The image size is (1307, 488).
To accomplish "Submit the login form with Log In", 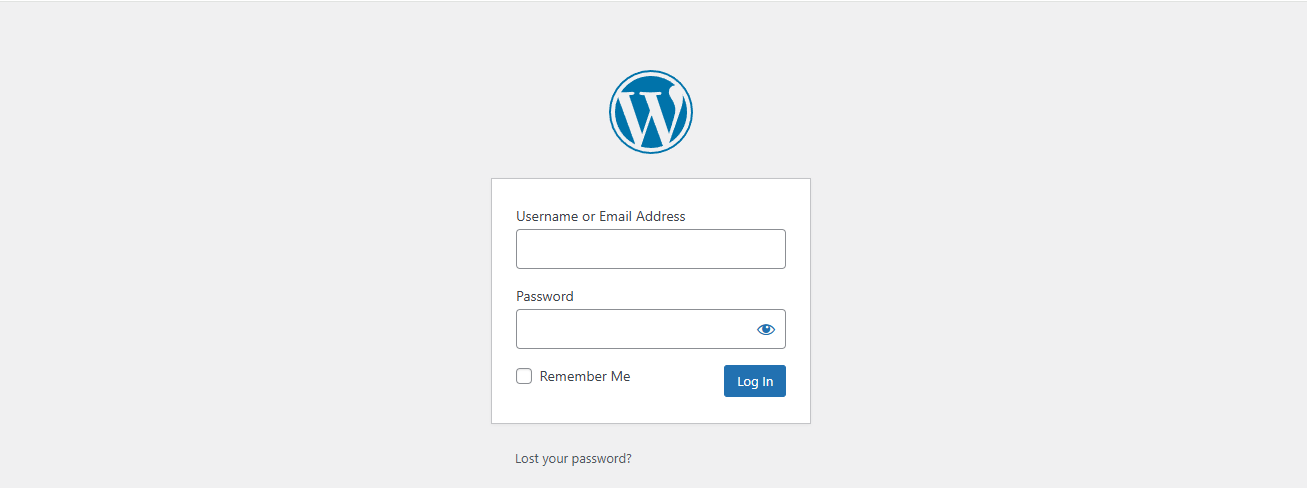I will pos(754,381).
